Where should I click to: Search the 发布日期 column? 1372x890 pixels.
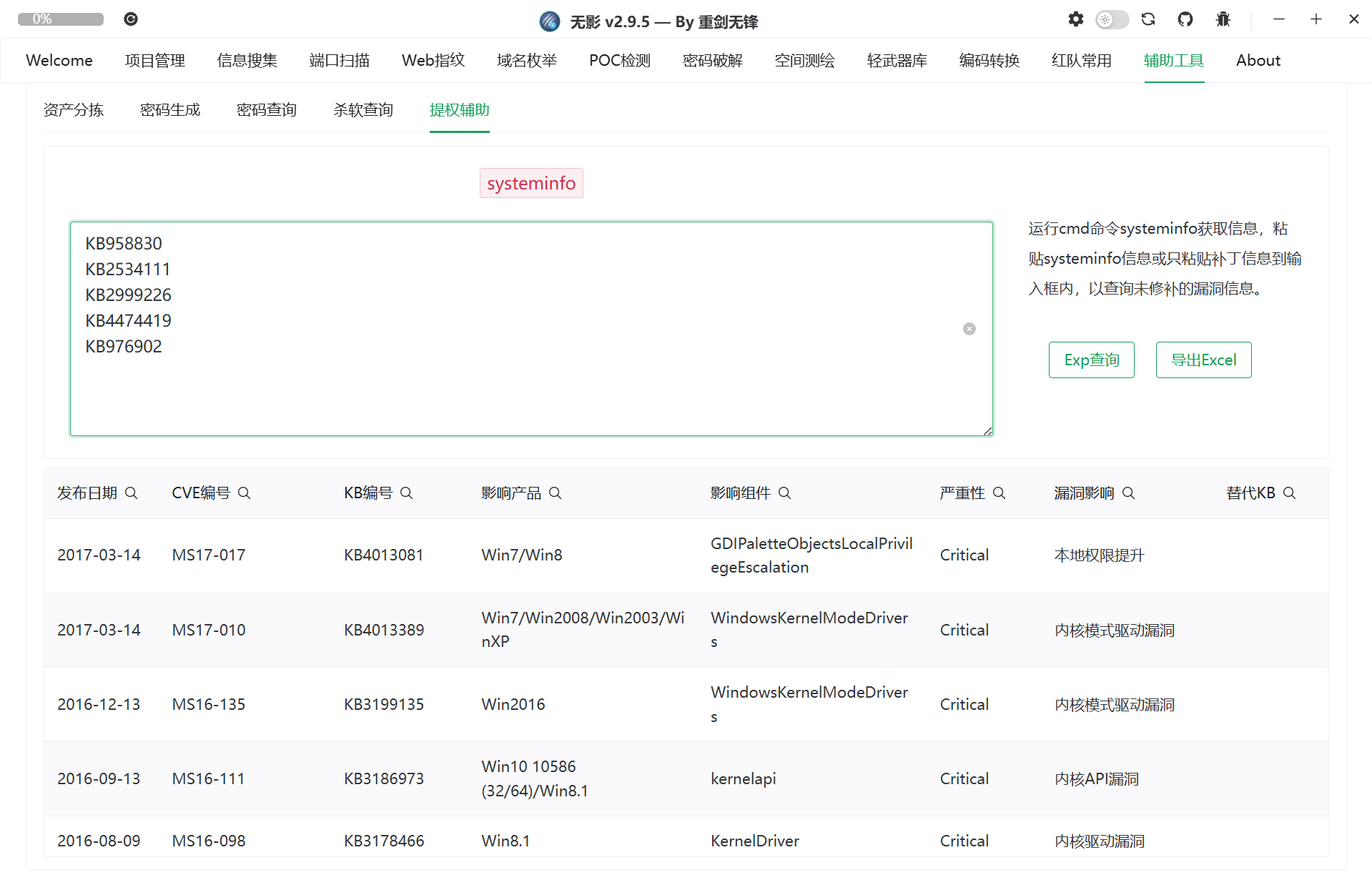pos(132,493)
